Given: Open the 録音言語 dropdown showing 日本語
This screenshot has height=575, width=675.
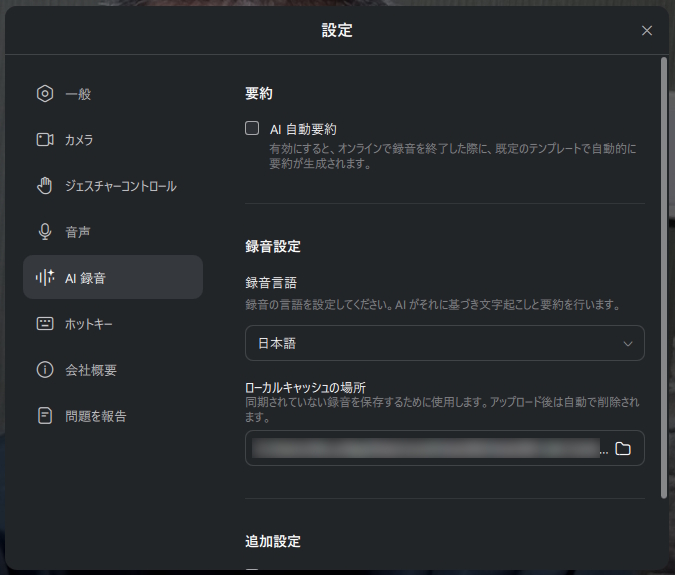Looking at the screenshot, I should (444, 343).
